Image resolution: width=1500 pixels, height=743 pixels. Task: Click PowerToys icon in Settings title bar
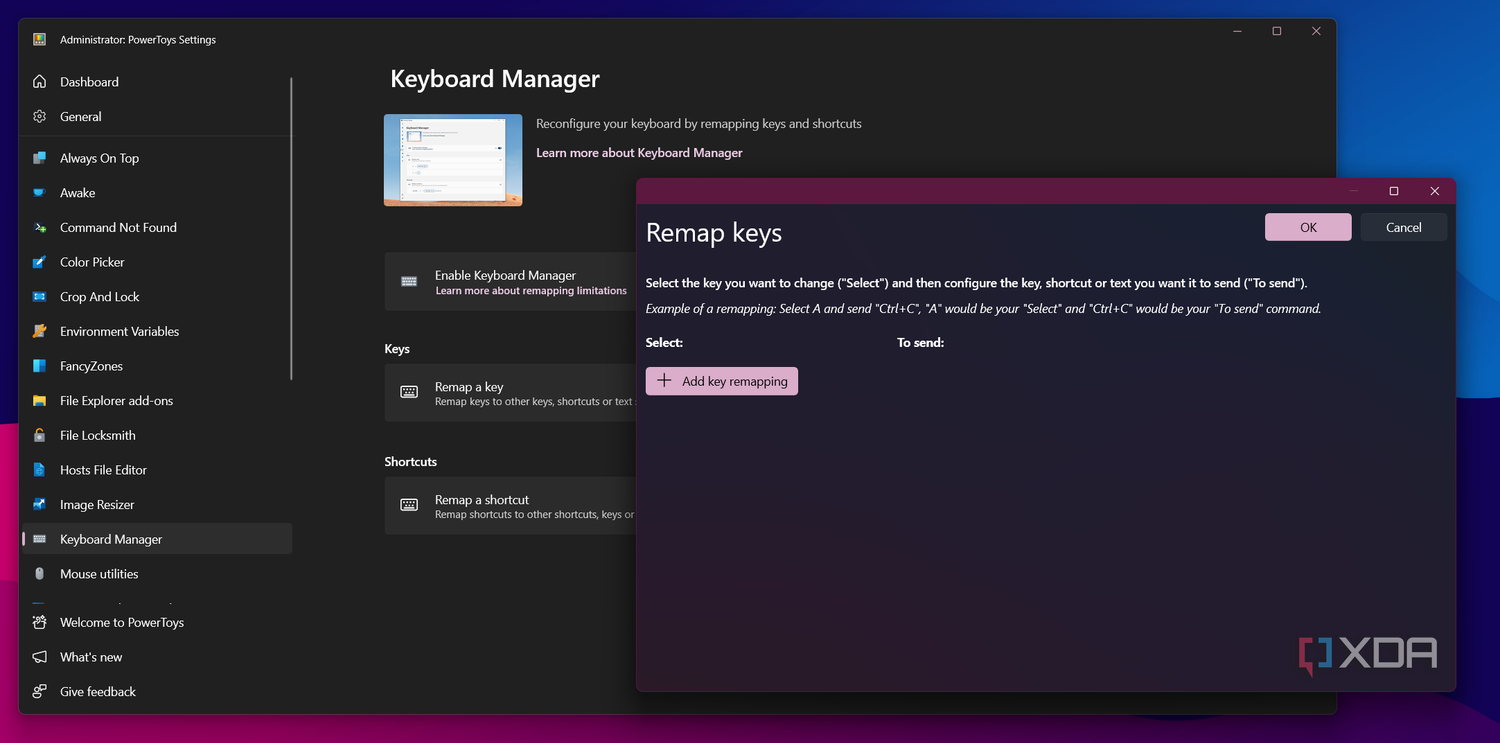coord(39,40)
